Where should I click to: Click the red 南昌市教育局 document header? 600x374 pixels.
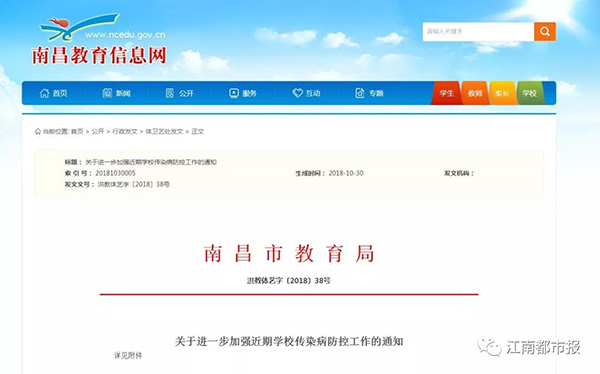289,253
